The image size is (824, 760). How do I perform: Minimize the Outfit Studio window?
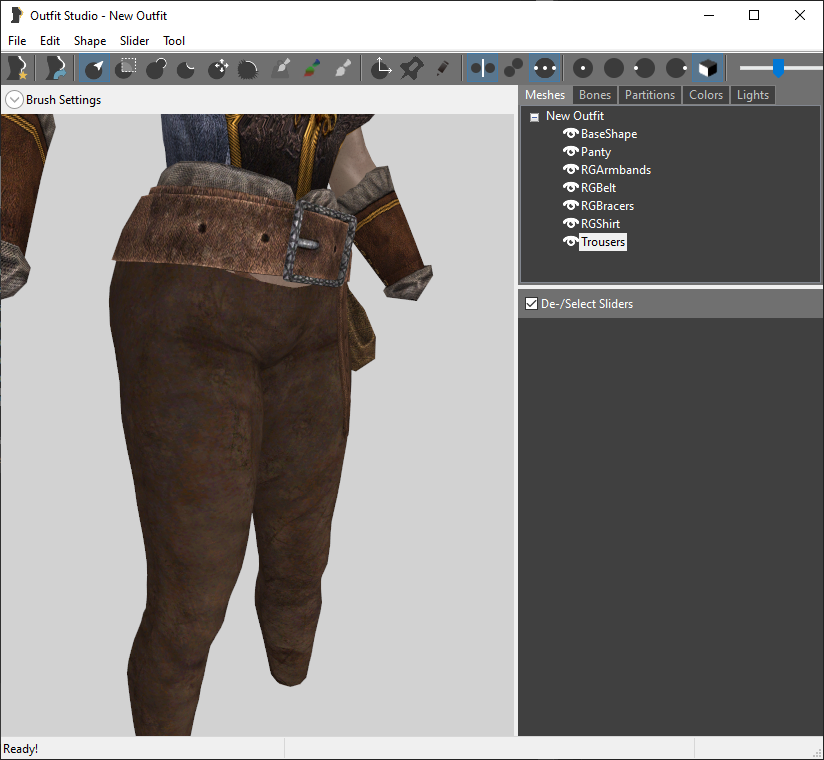[709, 15]
